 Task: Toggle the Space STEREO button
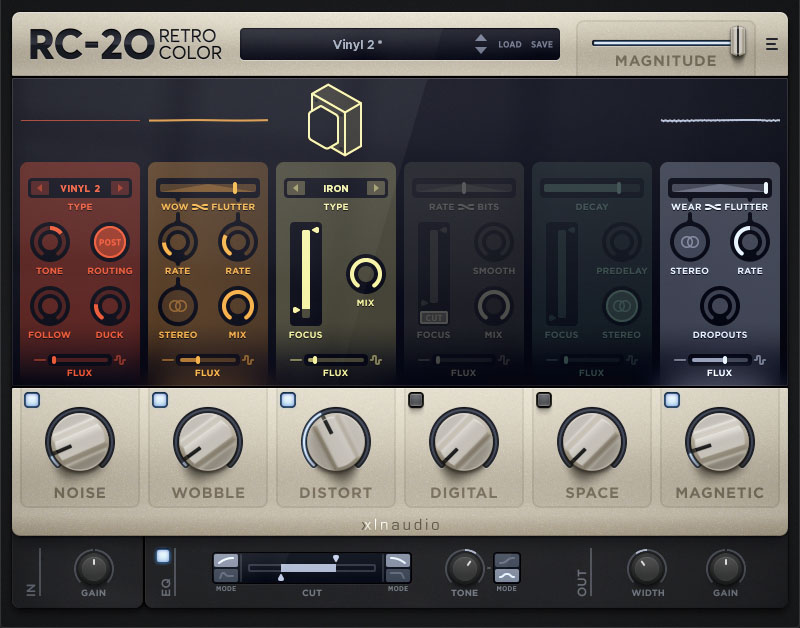[622, 306]
